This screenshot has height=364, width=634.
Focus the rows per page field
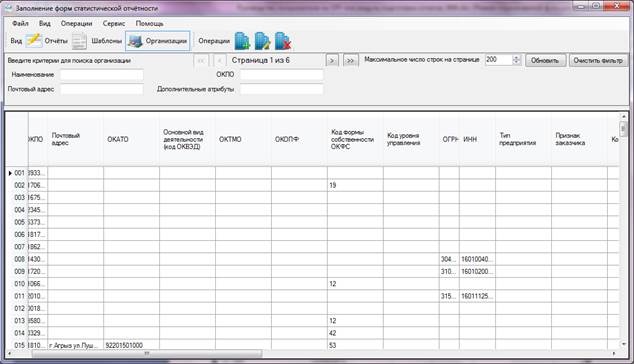tap(498, 60)
